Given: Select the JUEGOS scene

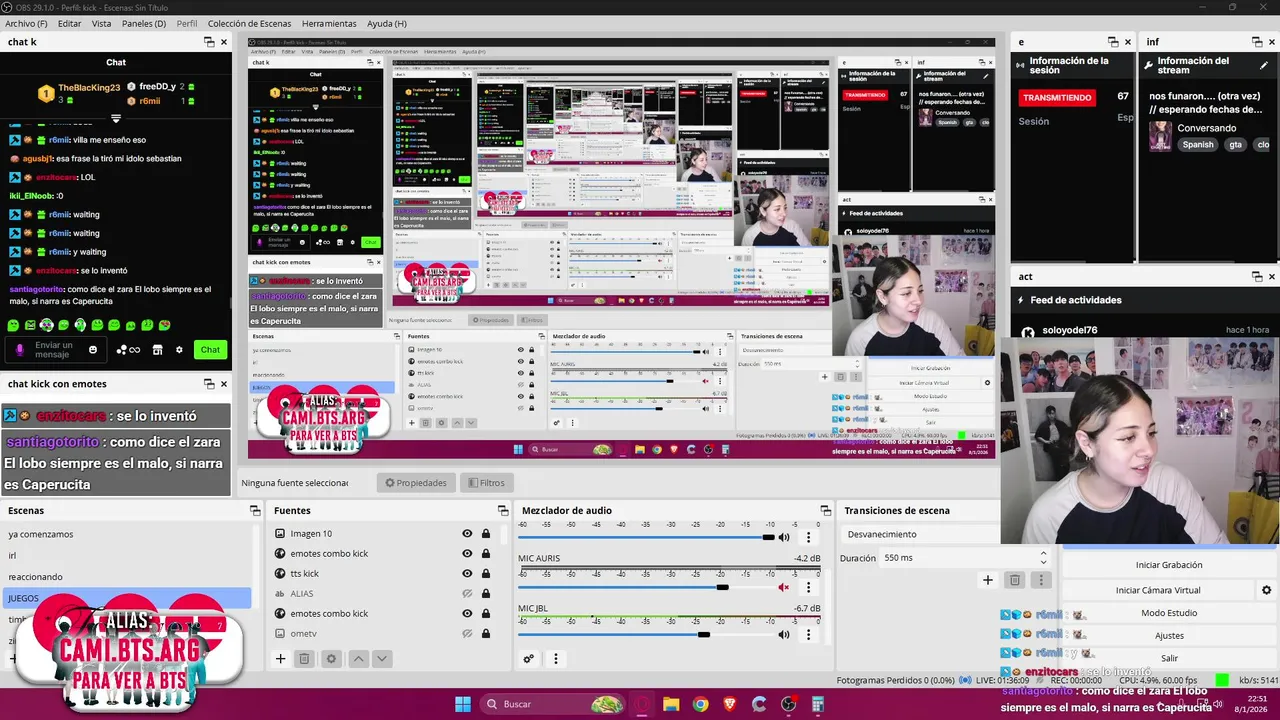Looking at the screenshot, I should tap(126, 598).
